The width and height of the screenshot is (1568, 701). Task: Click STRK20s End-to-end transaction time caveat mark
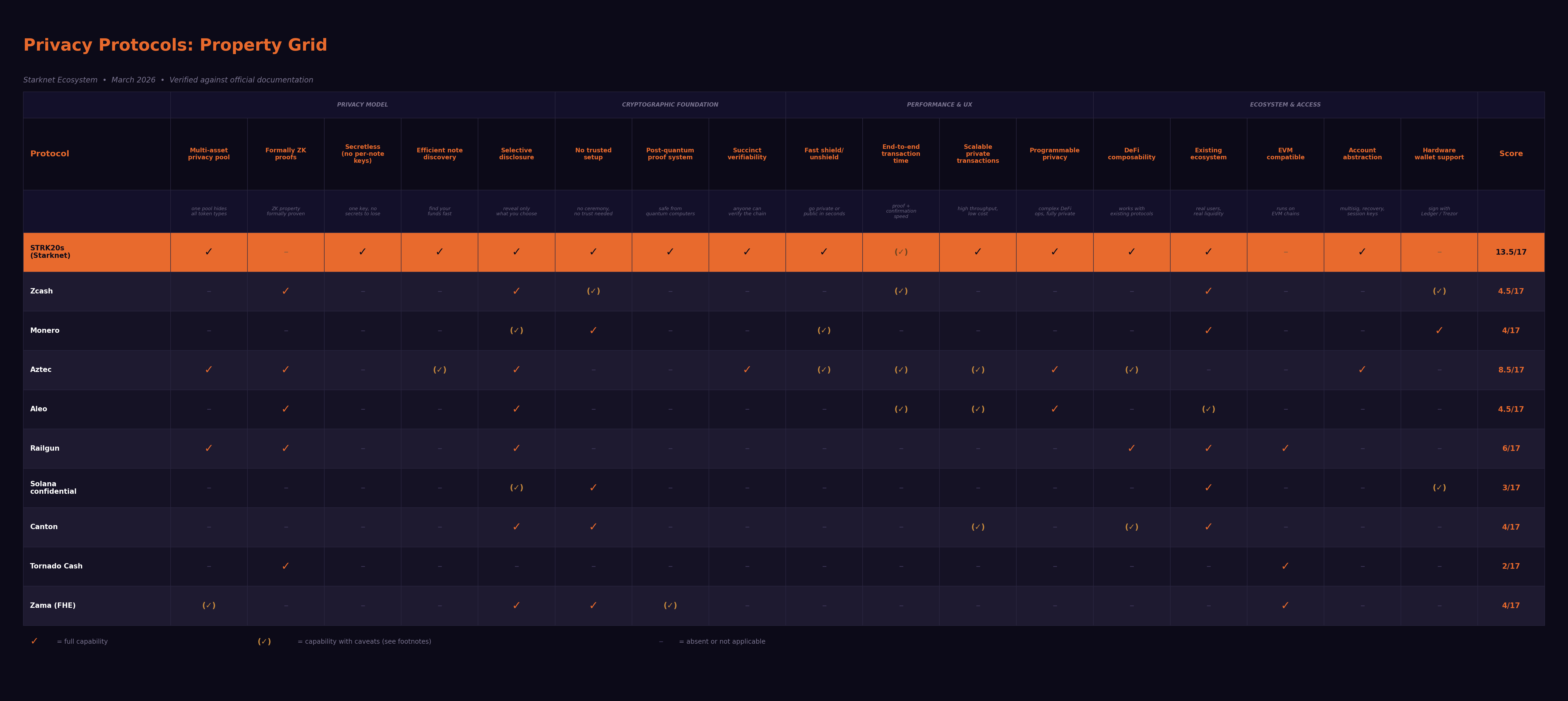900,252
